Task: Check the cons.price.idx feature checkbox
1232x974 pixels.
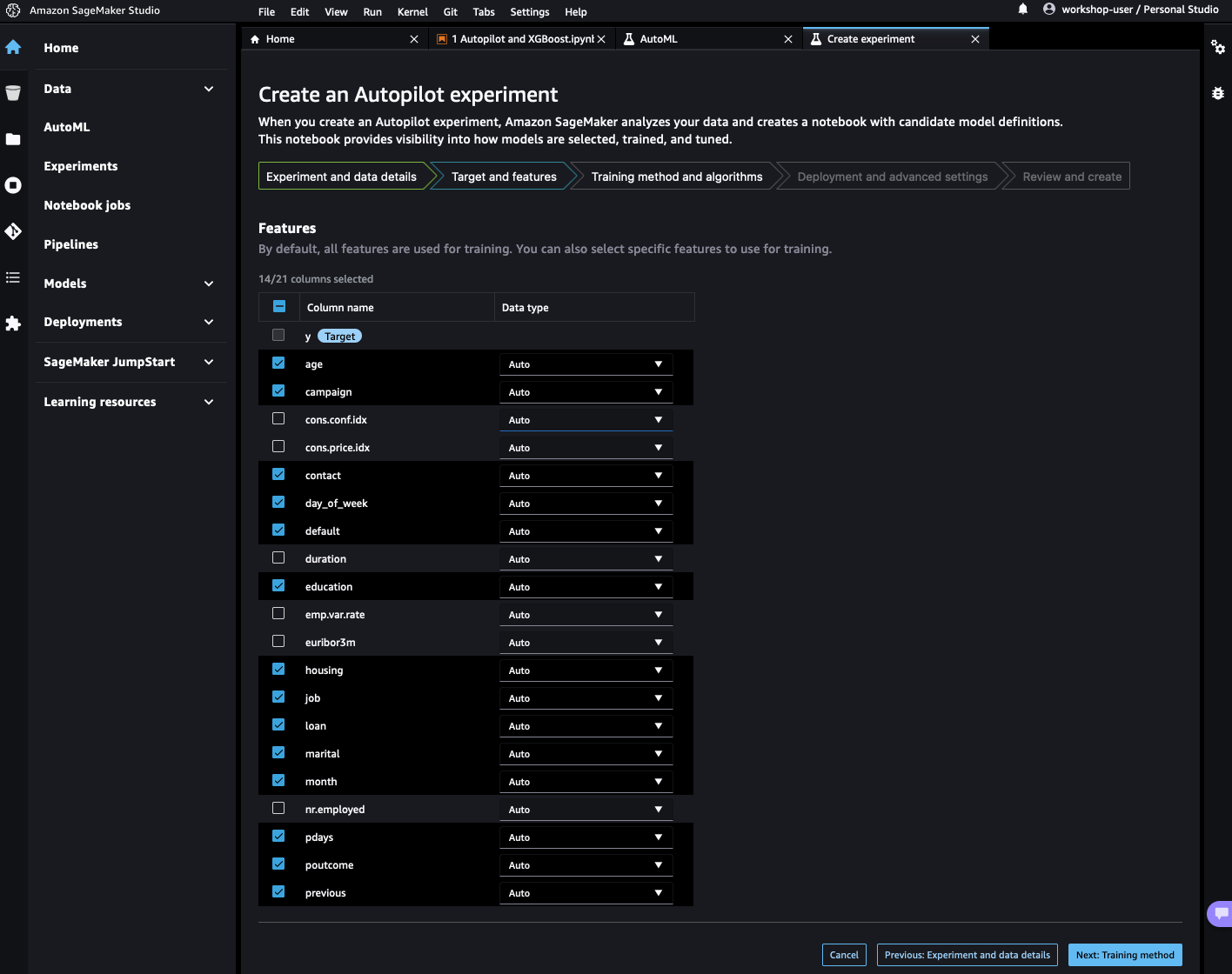Action: [x=278, y=446]
